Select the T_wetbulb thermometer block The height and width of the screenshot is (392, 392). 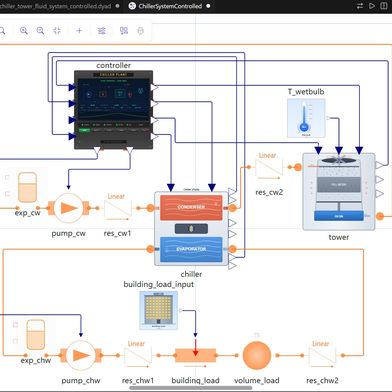(306, 118)
